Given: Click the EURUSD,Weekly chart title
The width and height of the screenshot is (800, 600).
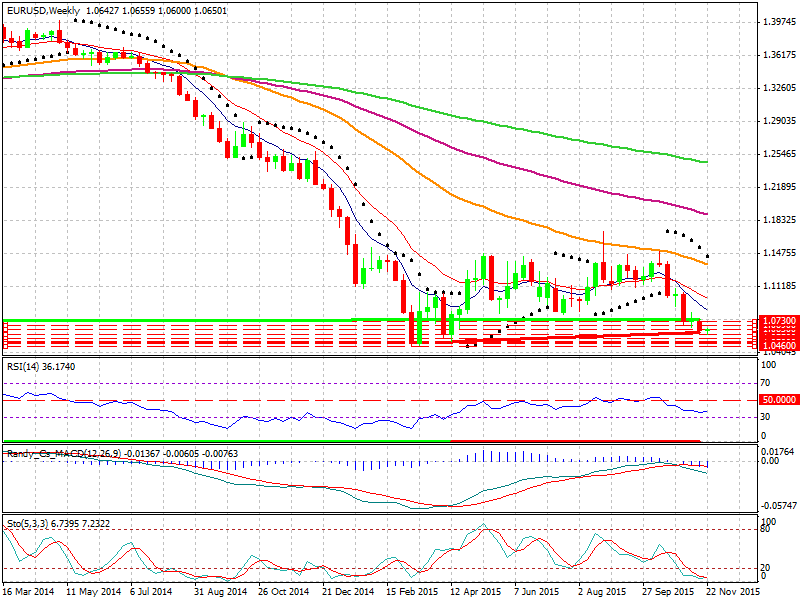Looking at the screenshot, I should [x=44, y=9].
